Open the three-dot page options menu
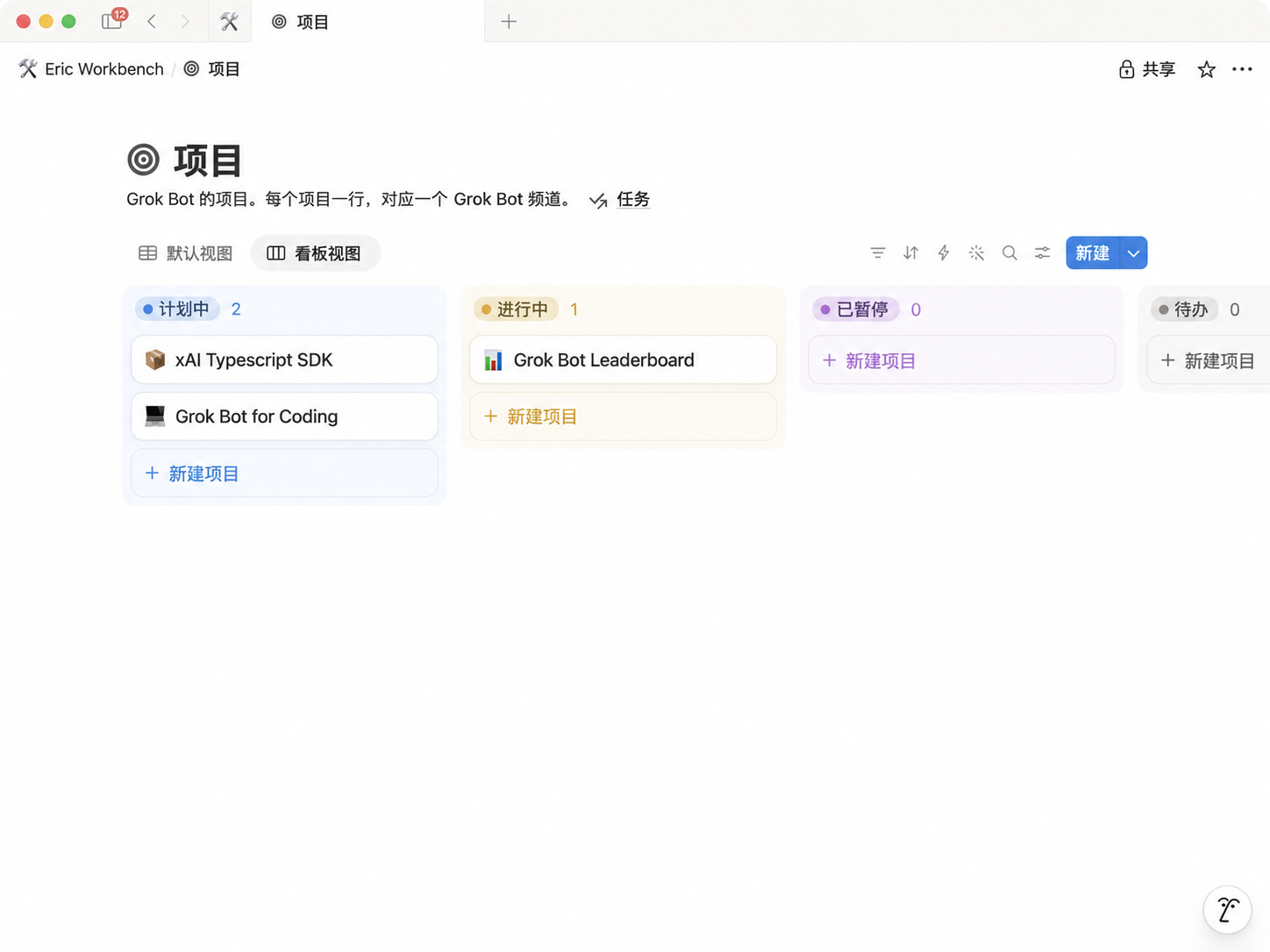1270x952 pixels. [x=1242, y=69]
